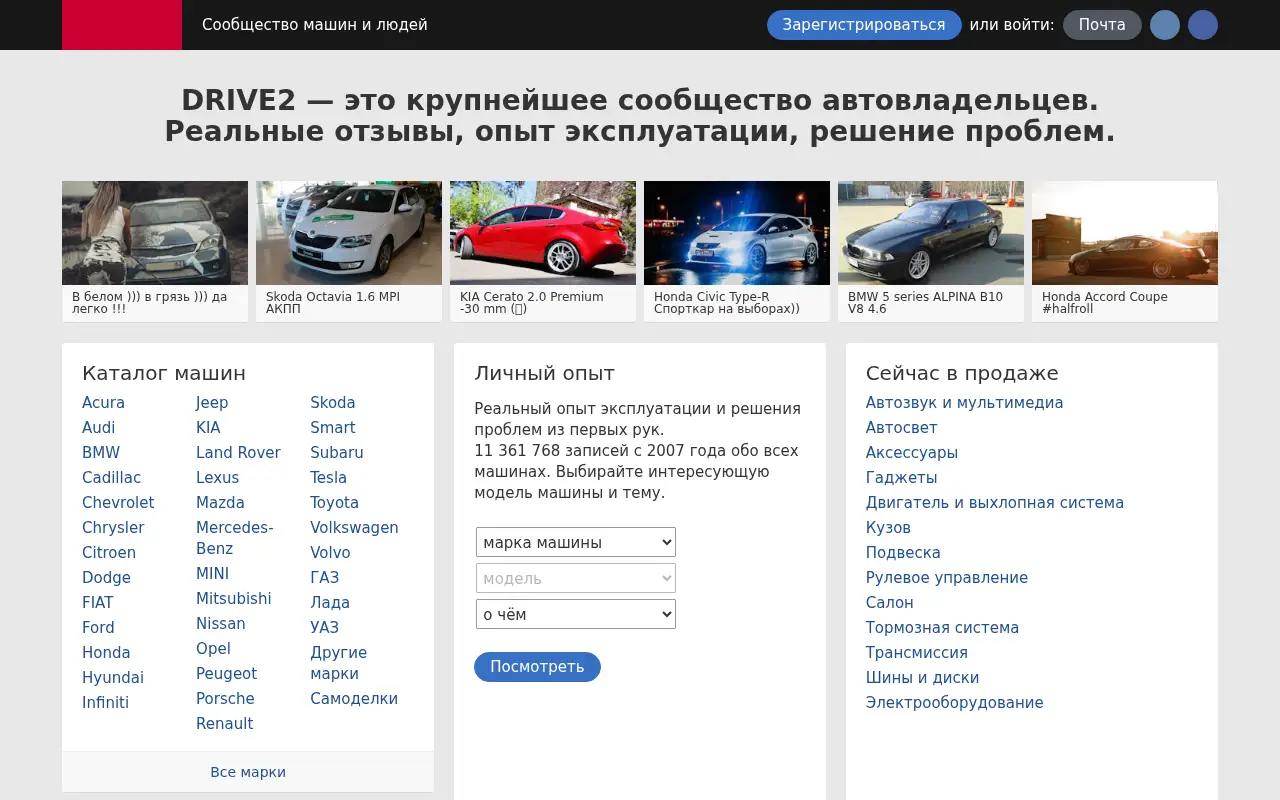
Task: Choose Opel from the catalog
Action: point(213,649)
